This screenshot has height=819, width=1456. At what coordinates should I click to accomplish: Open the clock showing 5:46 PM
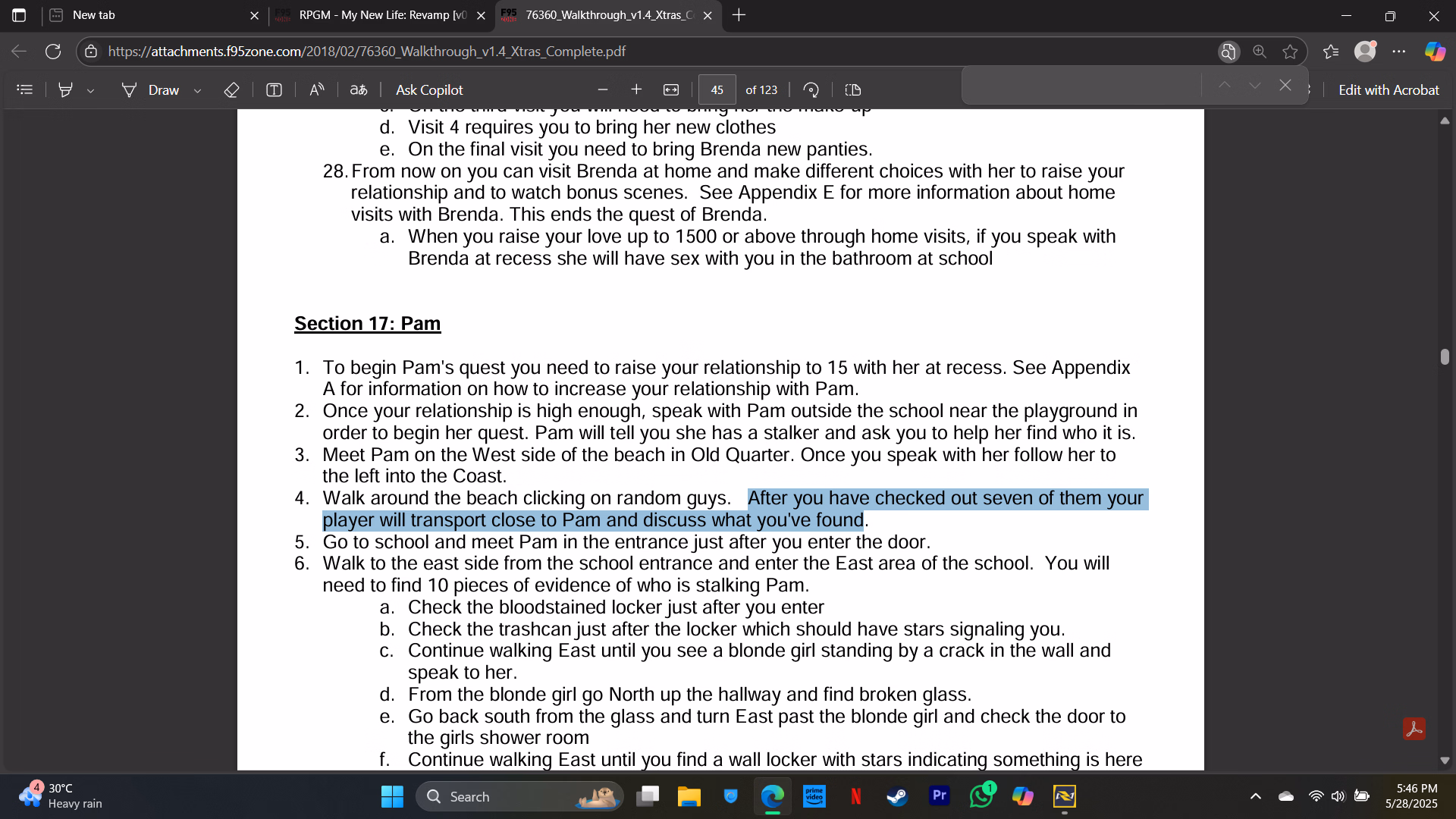(x=1411, y=796)
